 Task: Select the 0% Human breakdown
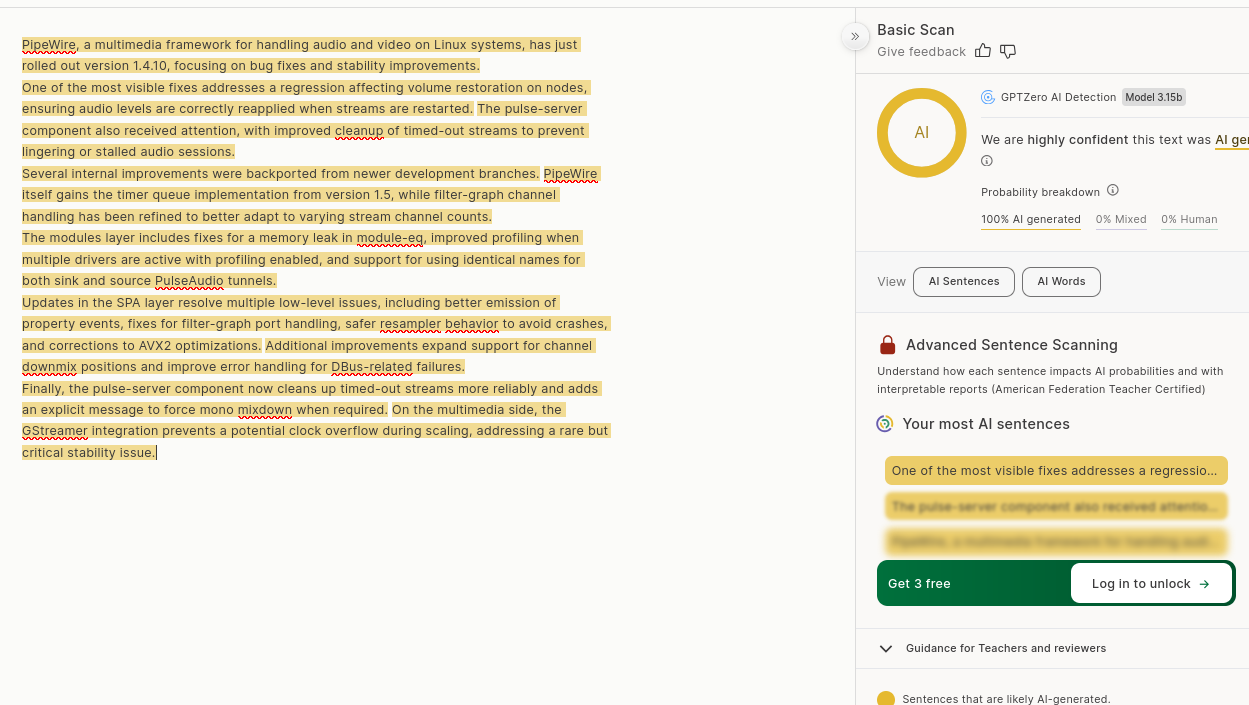pyautogui.click(x=1189, y=220)
